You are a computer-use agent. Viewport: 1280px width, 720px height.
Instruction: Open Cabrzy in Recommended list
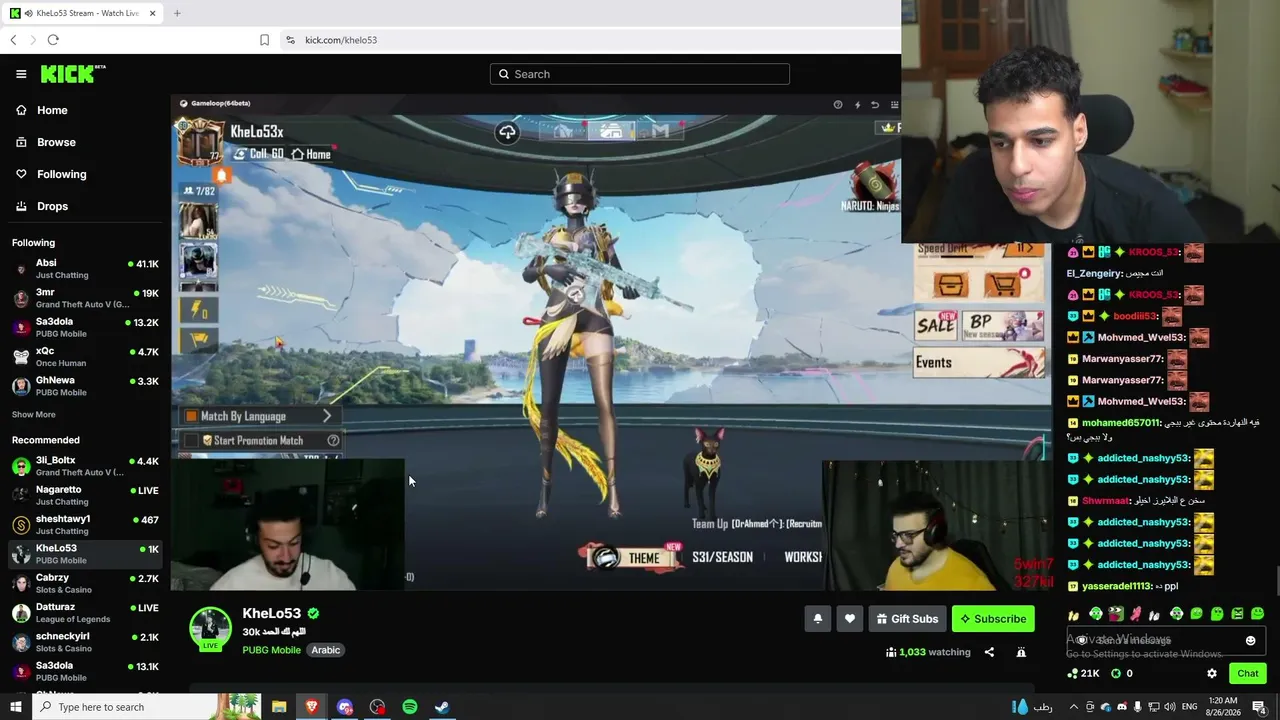[84, 583]
